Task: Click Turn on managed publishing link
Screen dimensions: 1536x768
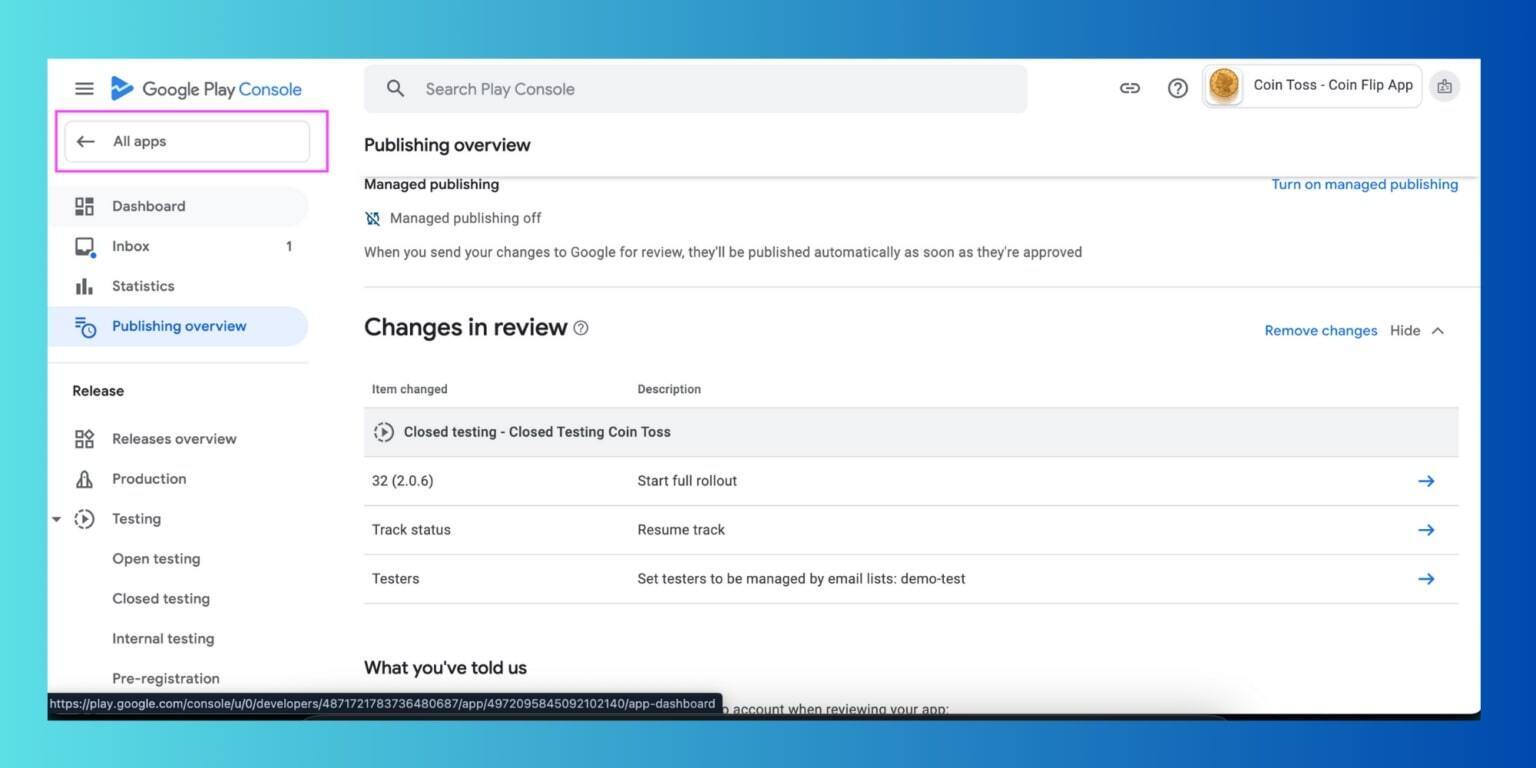Action: pos(1364,184)
